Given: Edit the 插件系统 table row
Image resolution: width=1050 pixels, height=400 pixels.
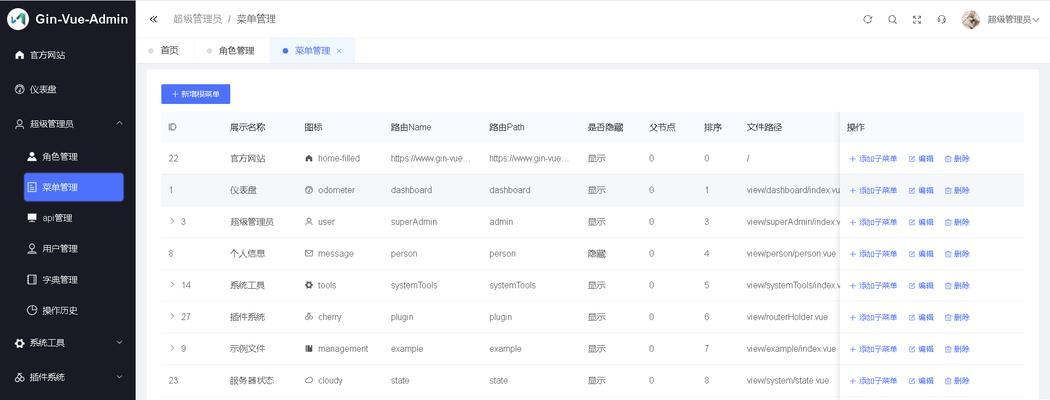Looking at the screenshot, I should coord(921,317).
